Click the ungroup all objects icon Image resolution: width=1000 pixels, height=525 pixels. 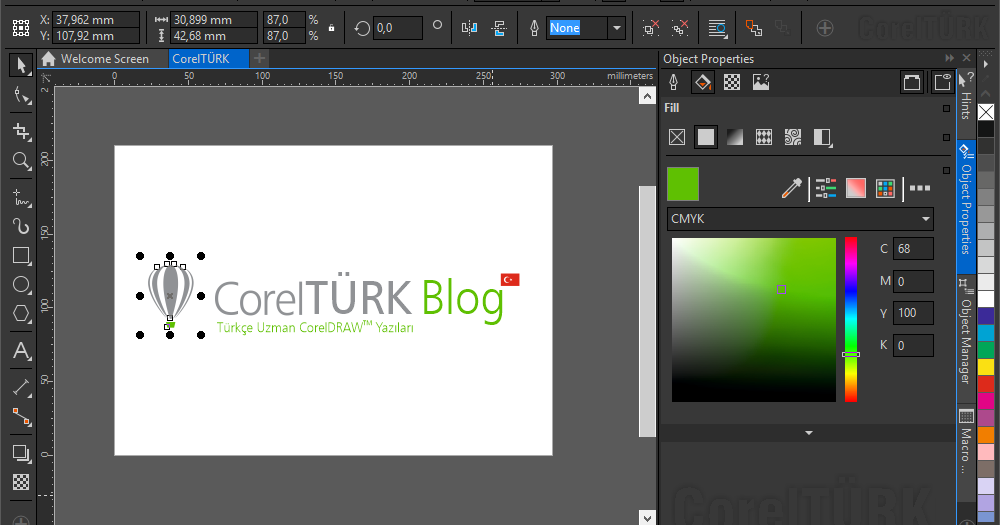(680, 27)
